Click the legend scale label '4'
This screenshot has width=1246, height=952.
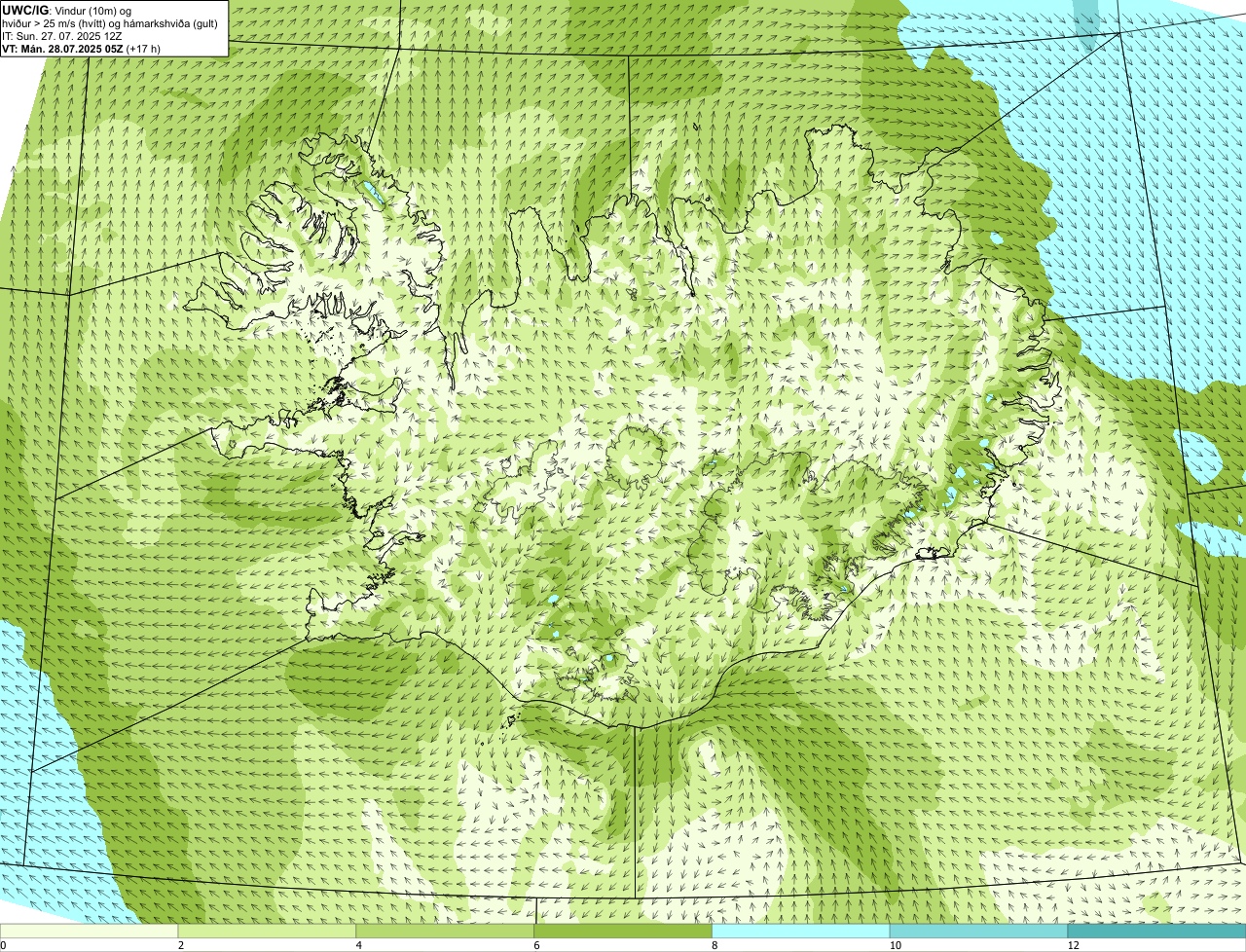coord(359,945)
